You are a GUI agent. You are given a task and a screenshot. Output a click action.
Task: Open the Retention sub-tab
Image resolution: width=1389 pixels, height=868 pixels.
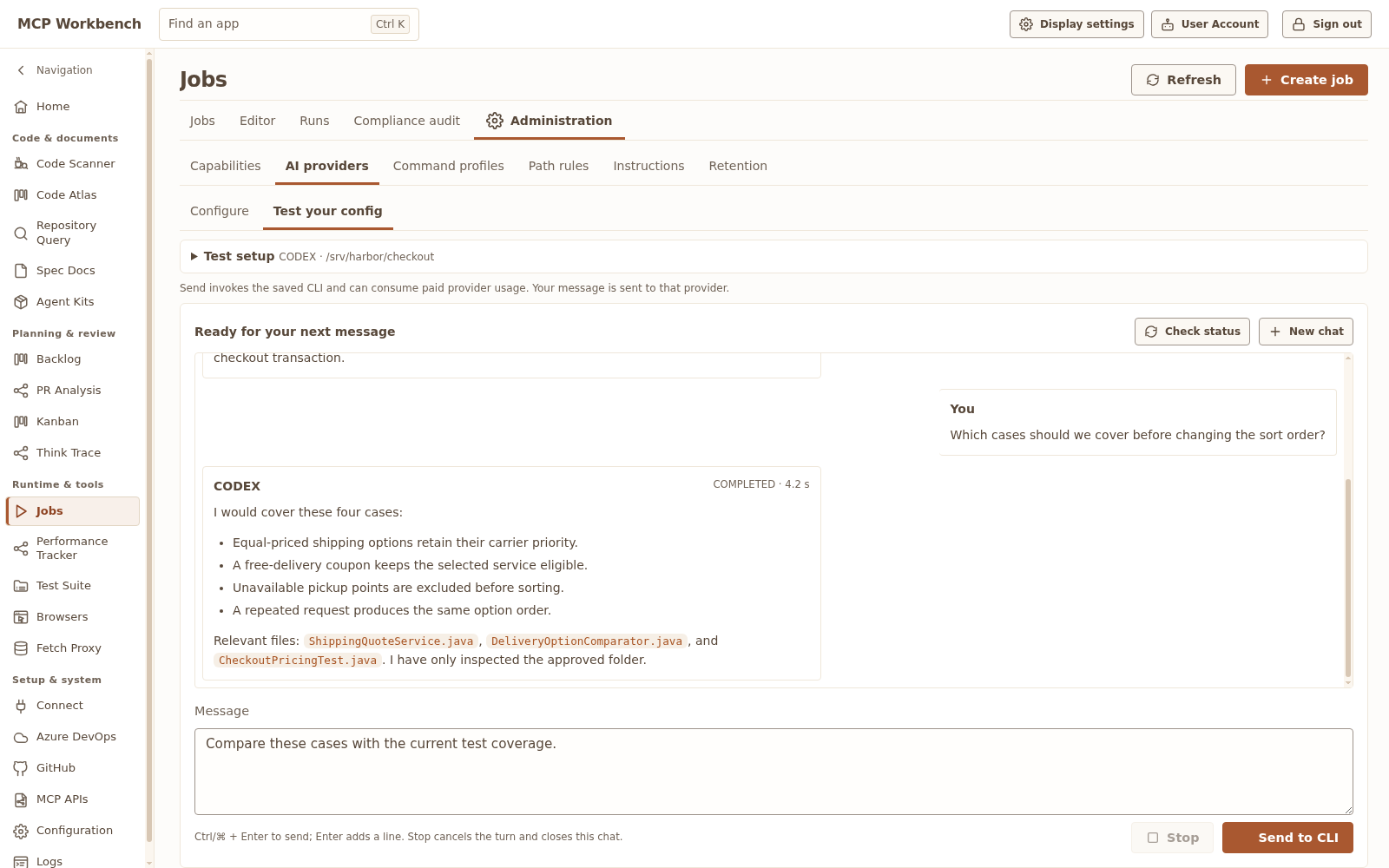[x=738, y=166]
